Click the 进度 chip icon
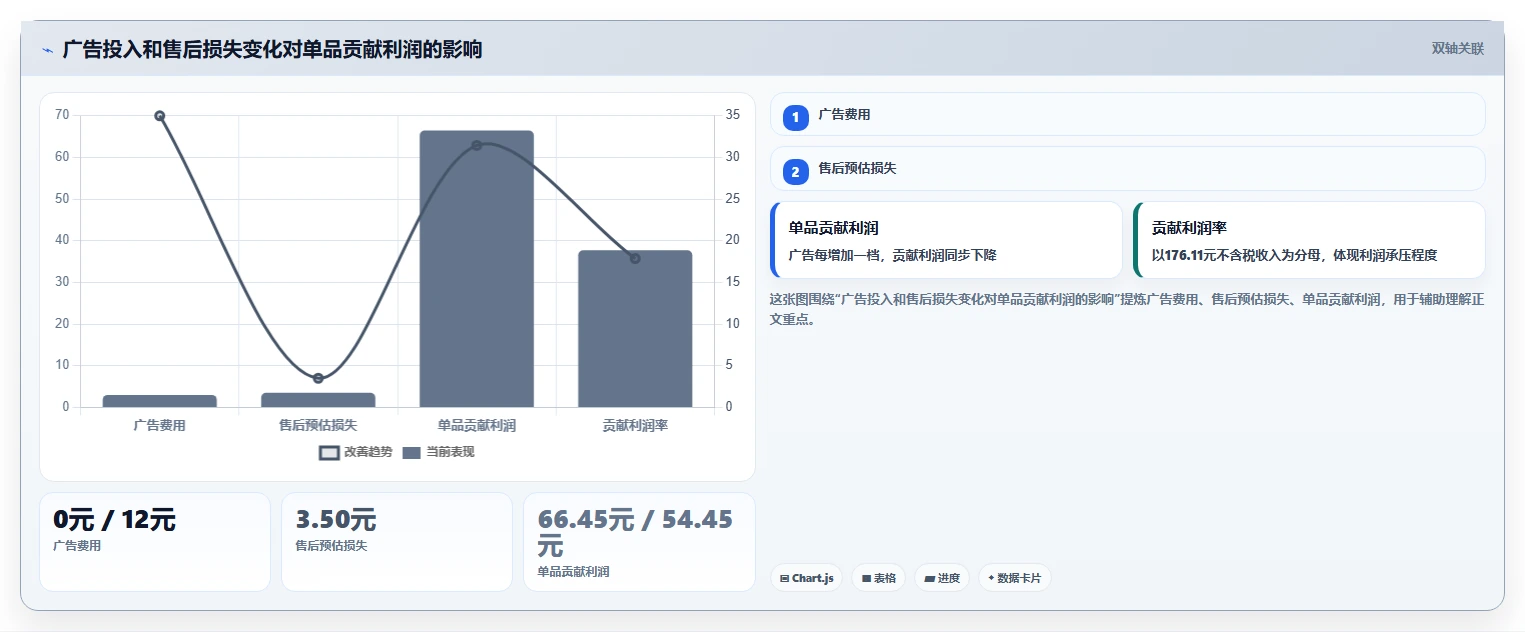 coord(929,579)
